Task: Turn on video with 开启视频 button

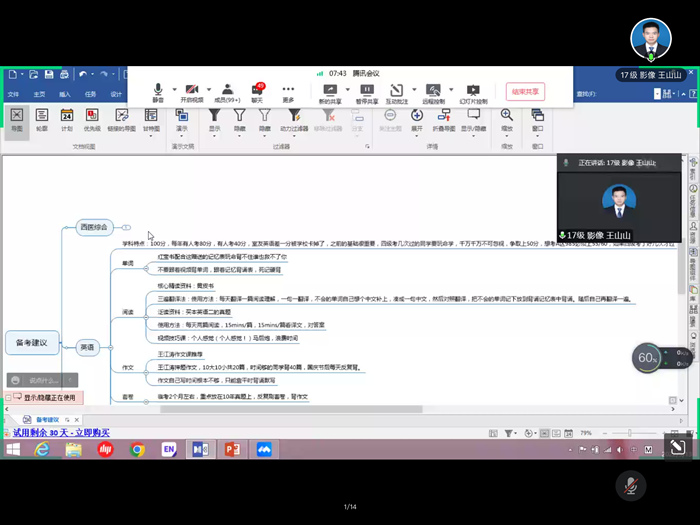Action: click(191, 89)
